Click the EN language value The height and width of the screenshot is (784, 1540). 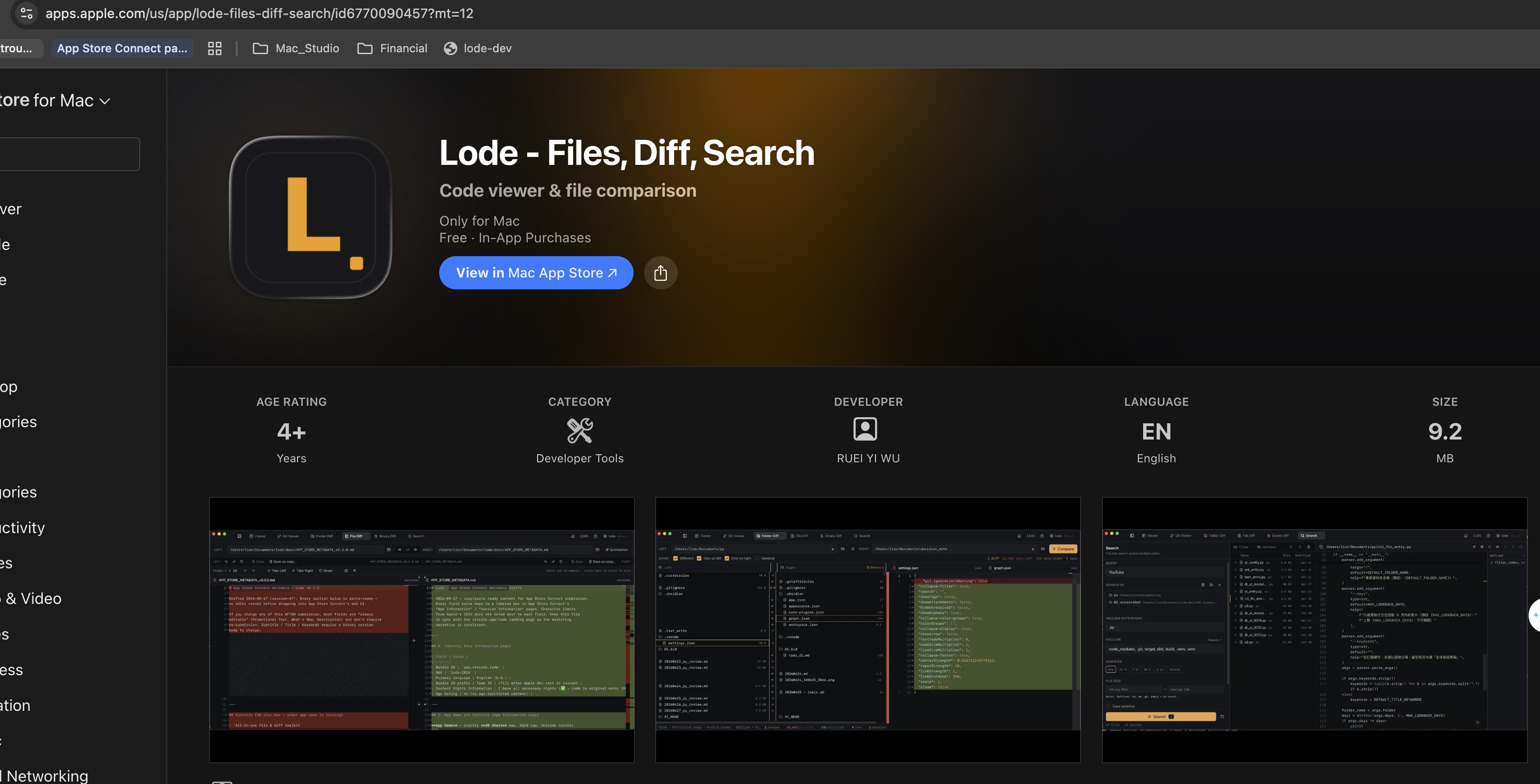tap(1156, 431)
